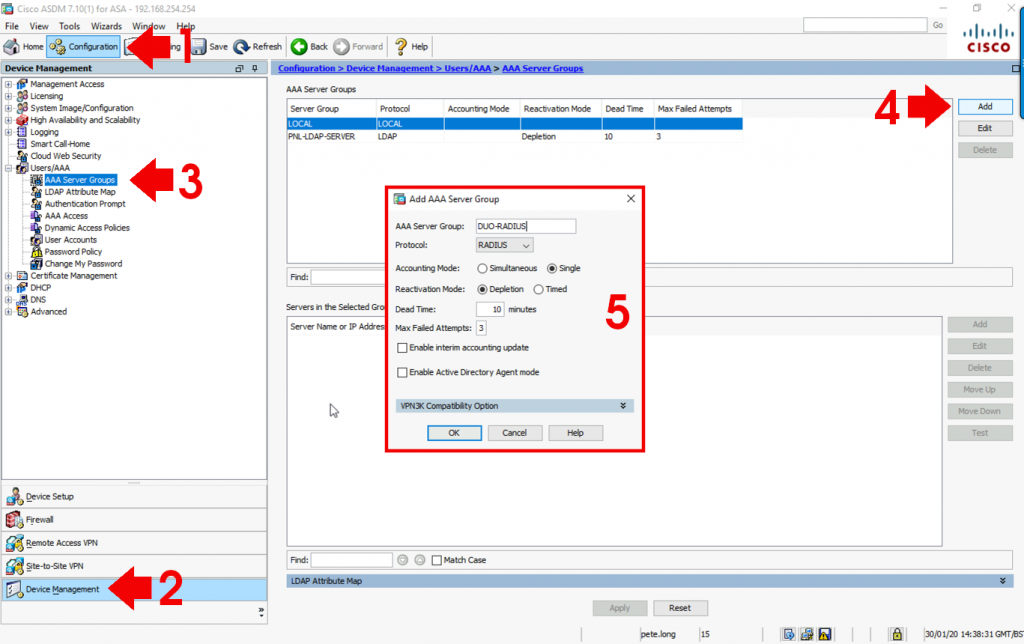The image size is (1024, 644).
Task: Expand Management Access tree node
Action: (x=8, y=84)
